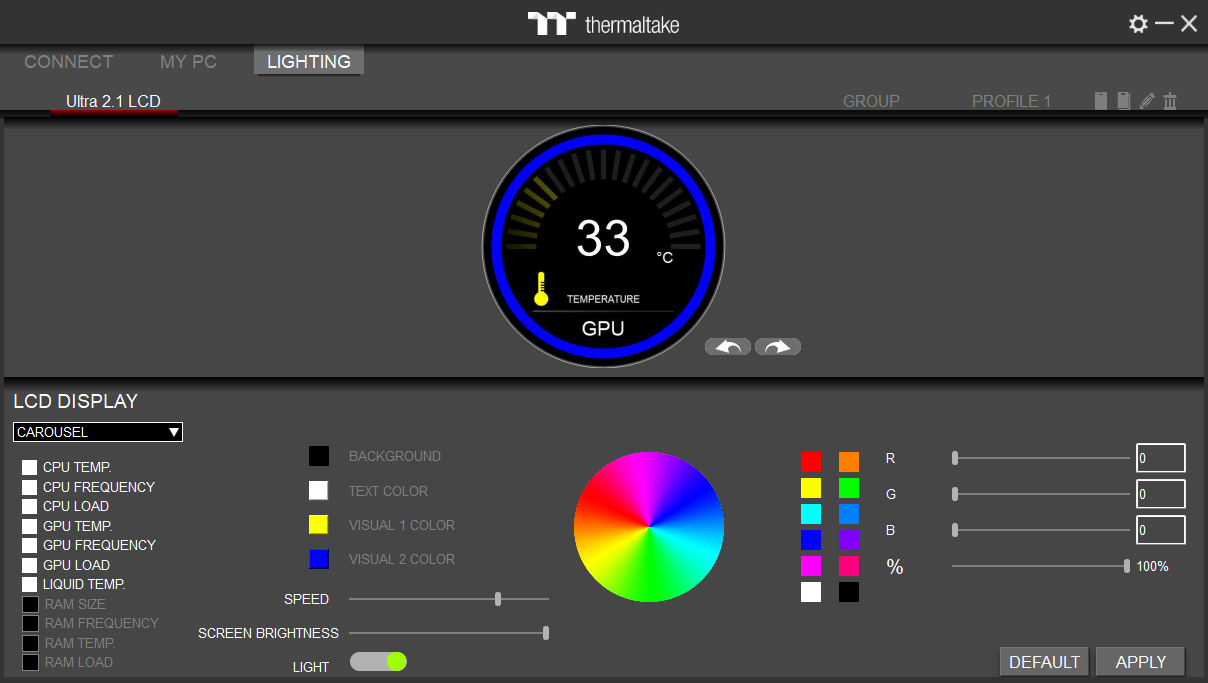Screen dimensions: 1208x683
Task: Toggle the LIGHT switch off
Action: [x=379, y=661]
